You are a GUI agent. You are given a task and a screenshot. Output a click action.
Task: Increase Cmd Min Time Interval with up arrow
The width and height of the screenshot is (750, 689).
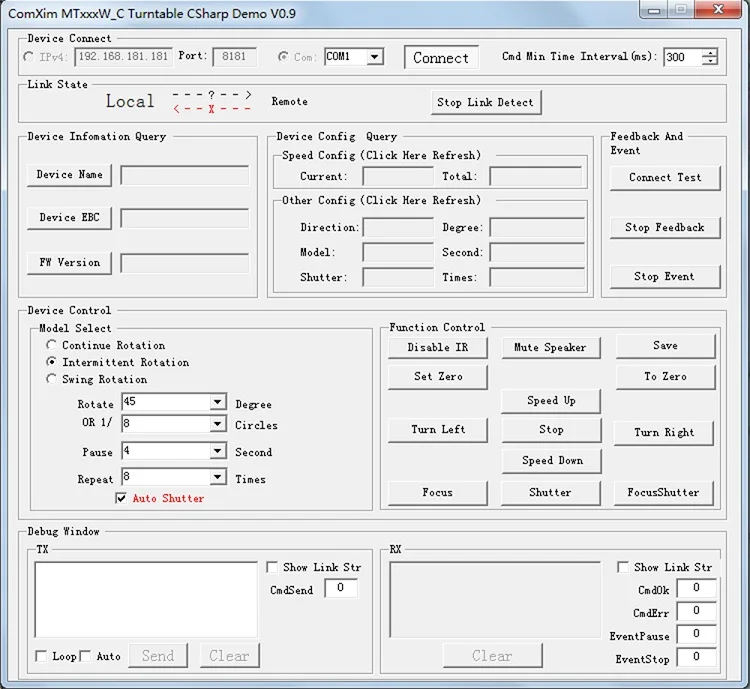(x=709, y=53)
